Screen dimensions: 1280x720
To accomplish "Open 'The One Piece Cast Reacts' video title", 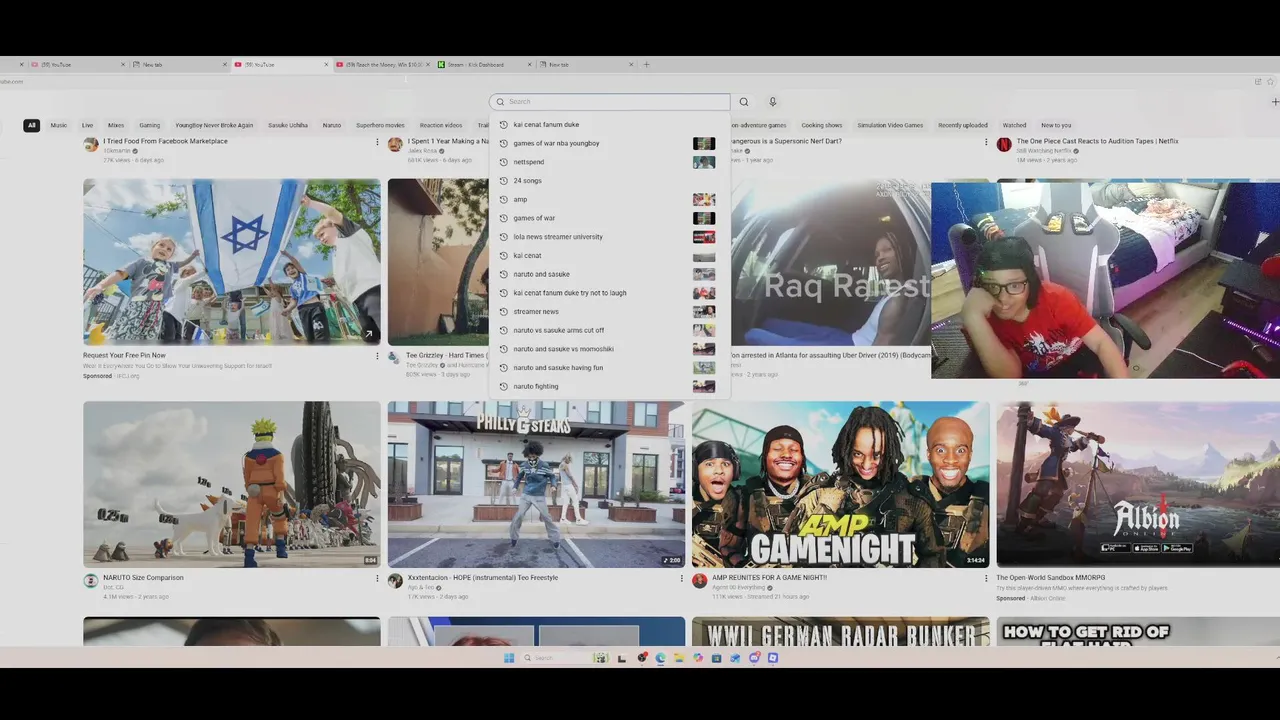I will [x=1097, y=141].
